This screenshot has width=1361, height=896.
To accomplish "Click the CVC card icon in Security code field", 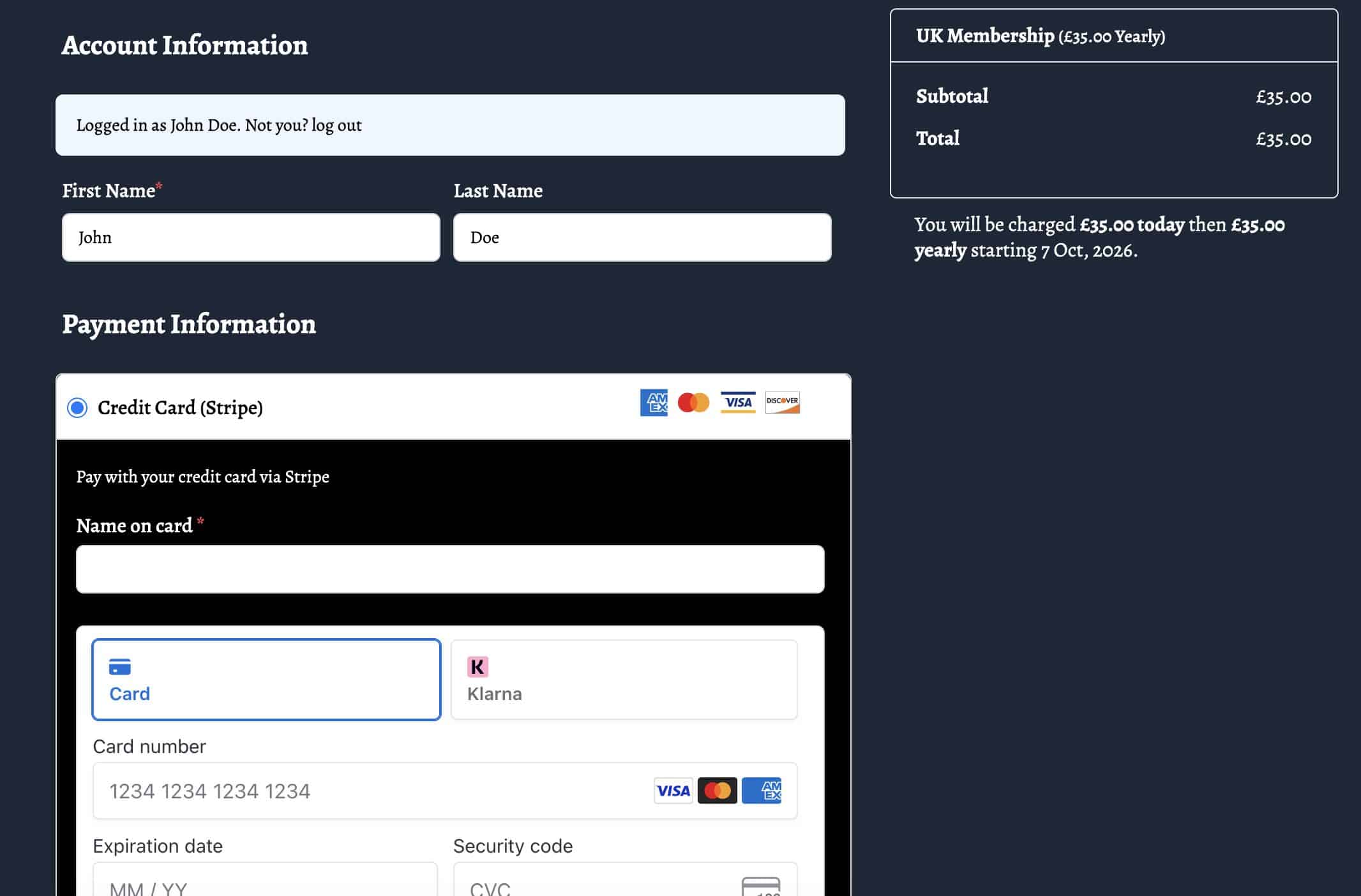I will tap(761, 887).
